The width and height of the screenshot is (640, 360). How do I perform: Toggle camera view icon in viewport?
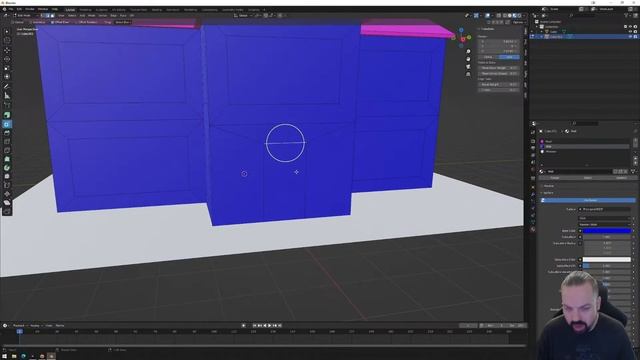pyautogui.click(x=468, y=67)
